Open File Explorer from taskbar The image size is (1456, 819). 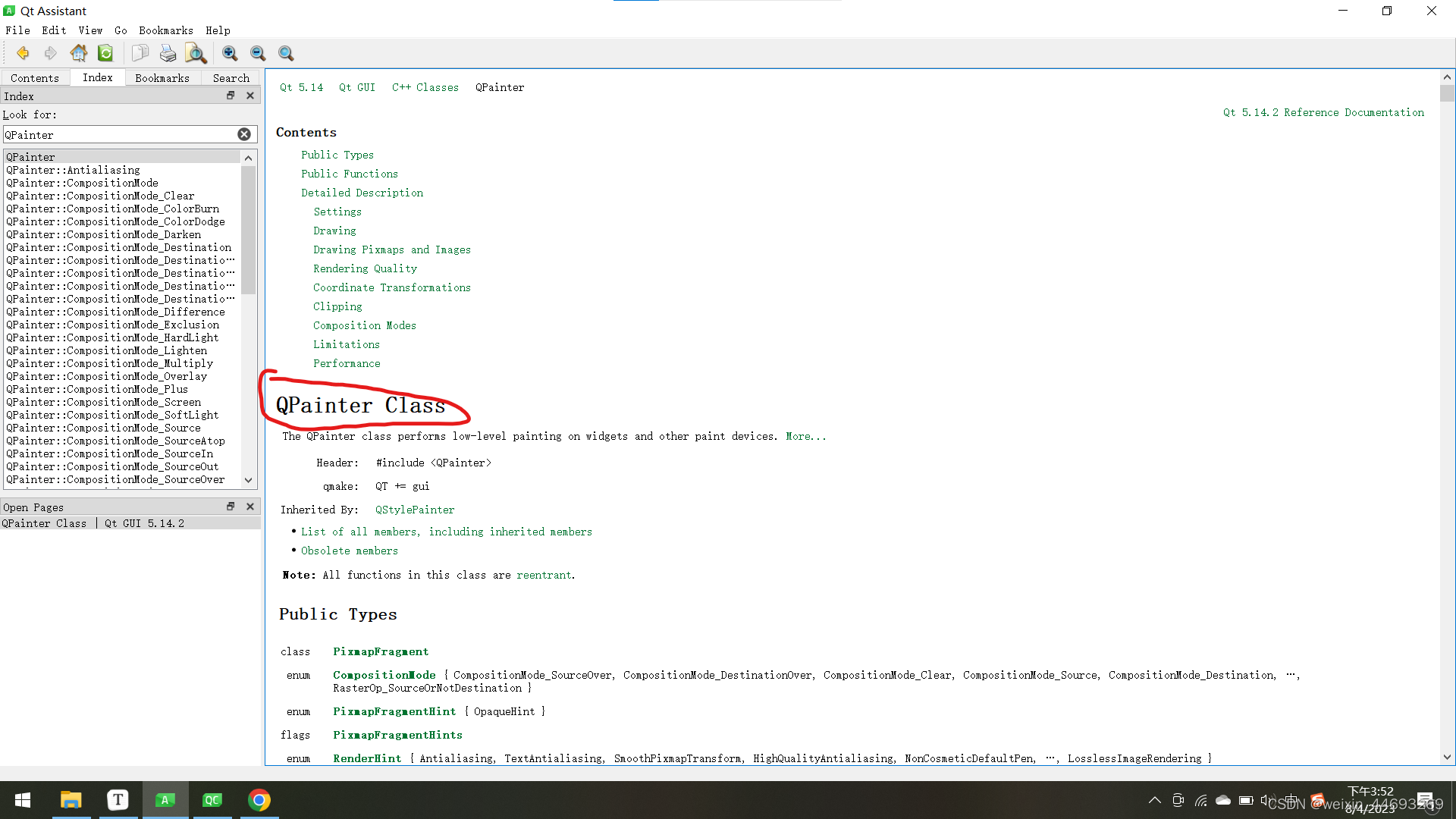pos(71,800)
